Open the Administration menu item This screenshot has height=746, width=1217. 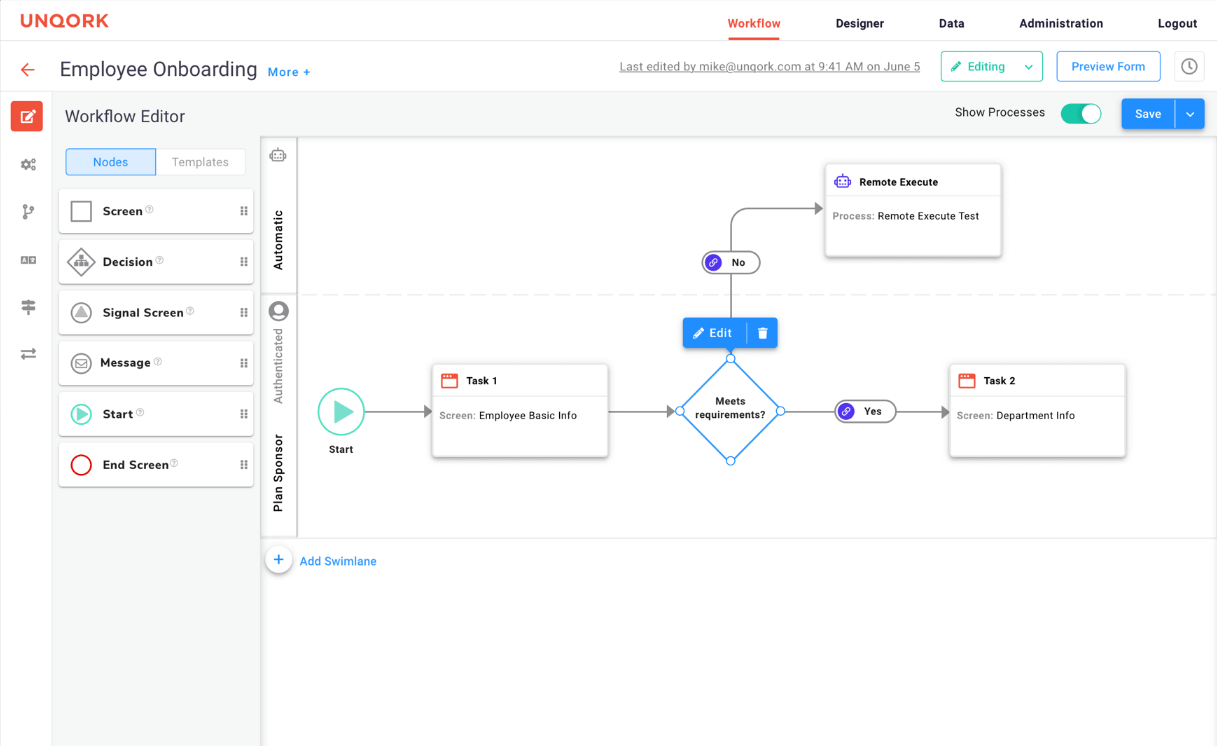pos(1061,23)
